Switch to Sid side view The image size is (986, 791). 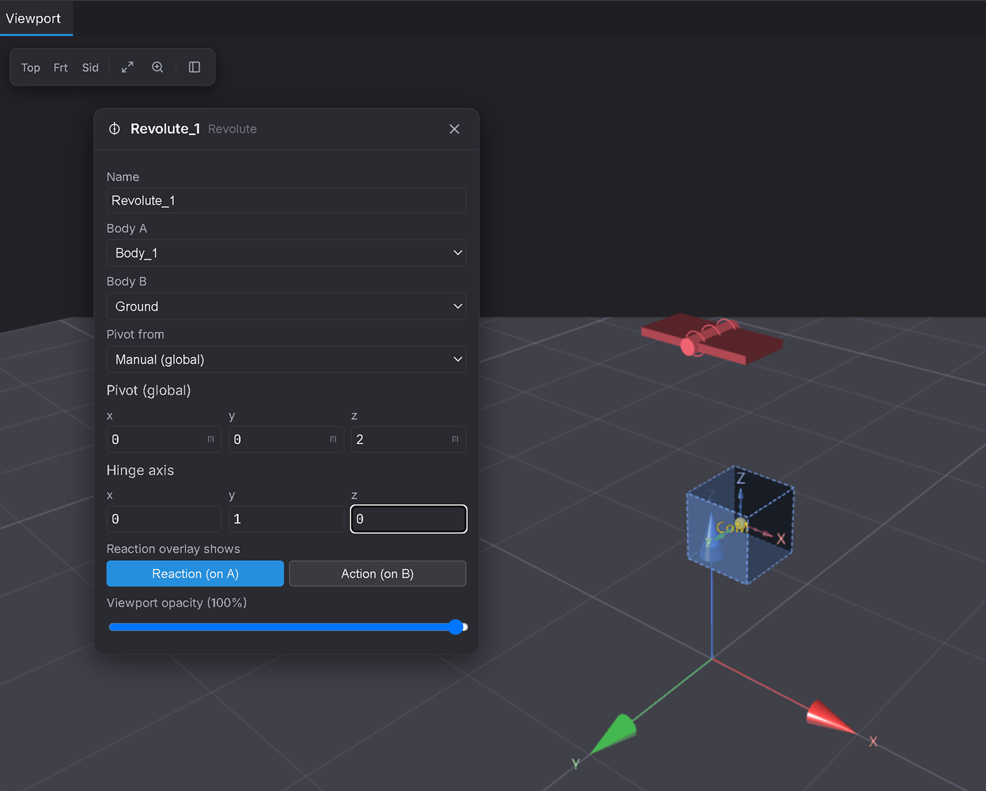tap(91, 67)
